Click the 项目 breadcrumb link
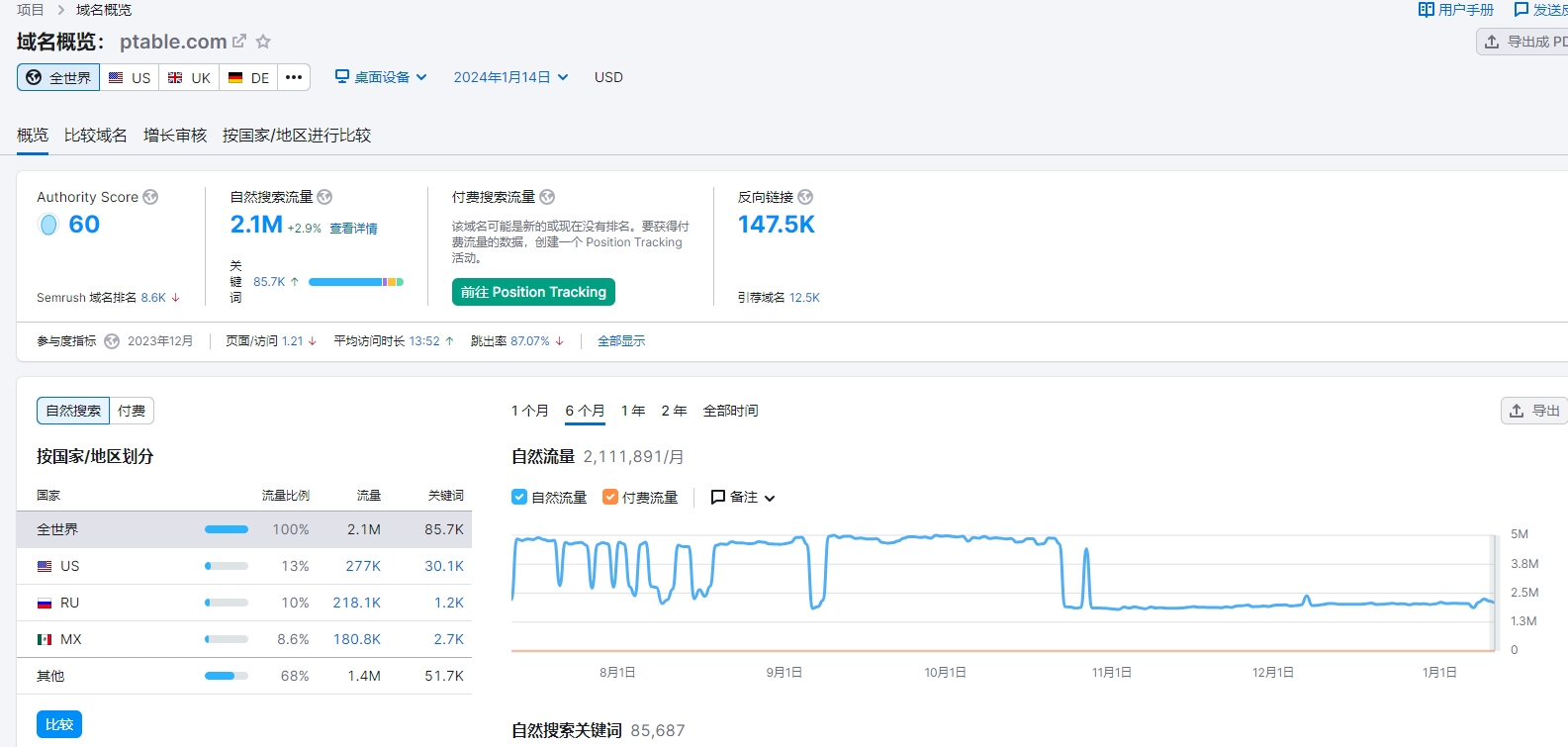The height and width of the screenshot is (747, 1568). click(x=31, y=10)
